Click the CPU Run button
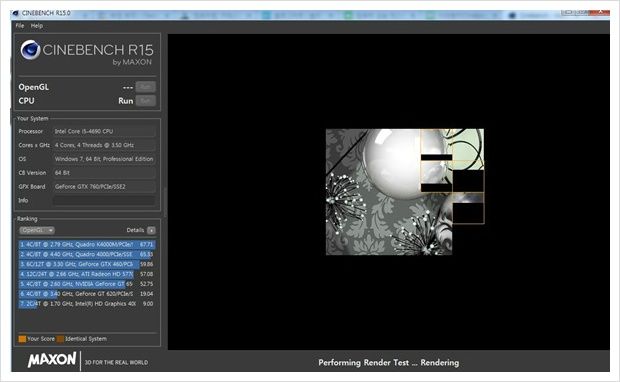 [146, 101]
